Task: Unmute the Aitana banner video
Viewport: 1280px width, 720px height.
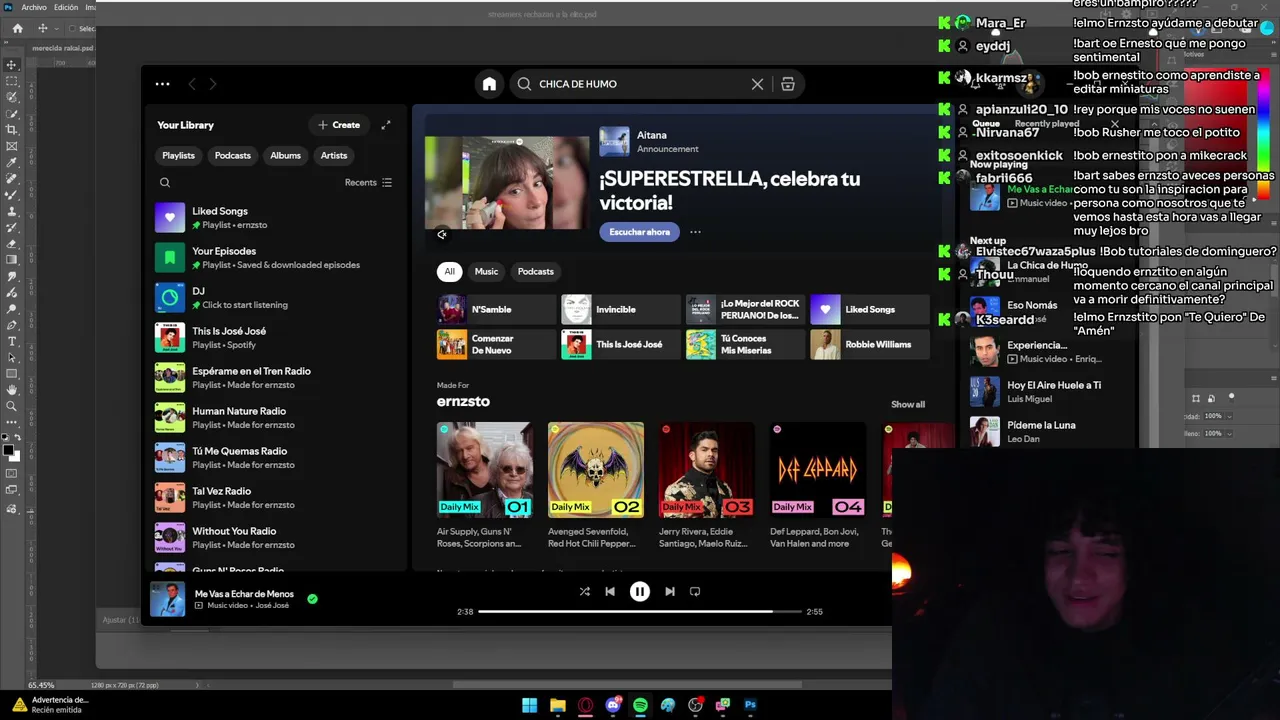Action: point(442,235)
